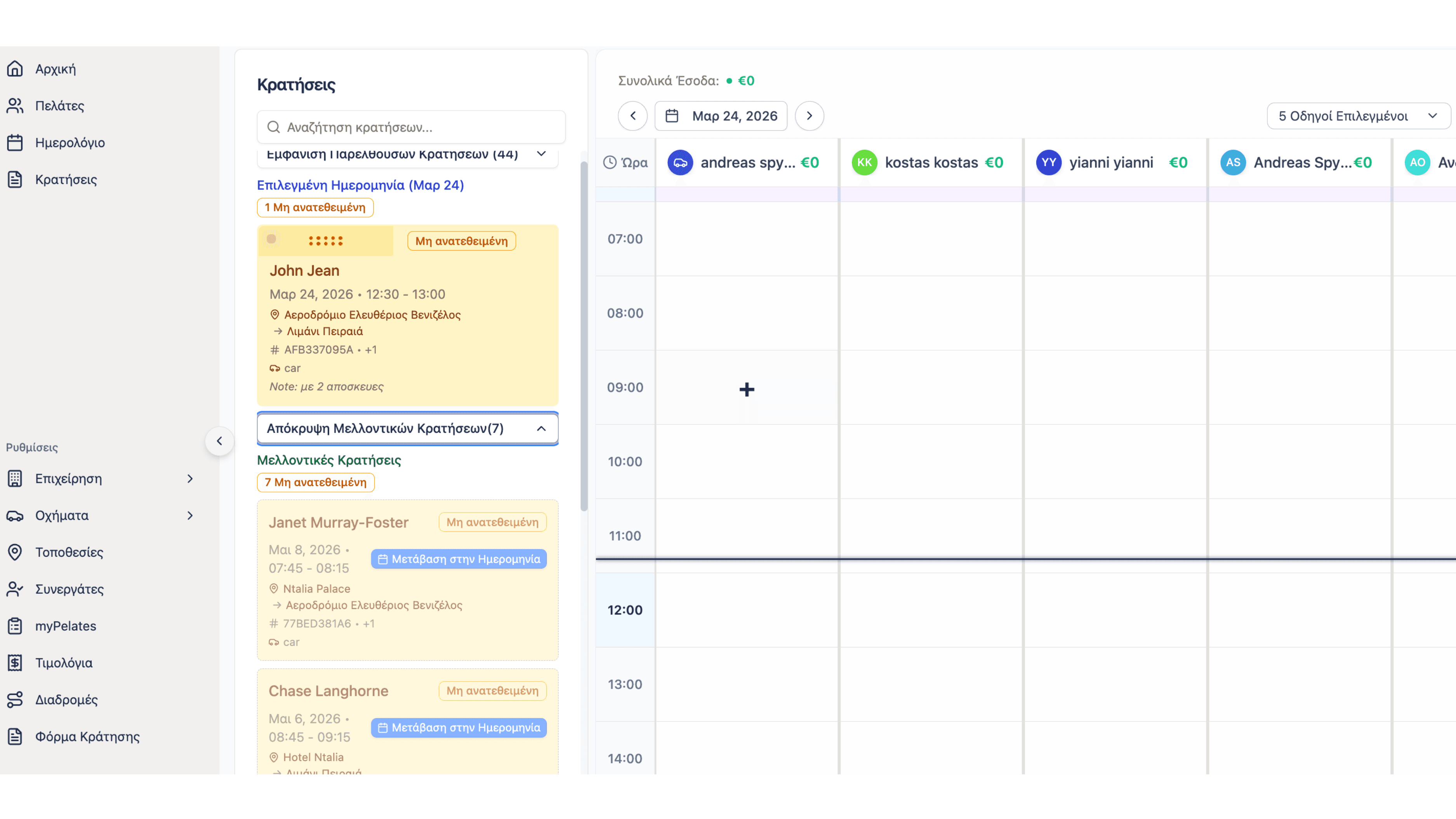Viewport: 1456px width, 819px height.
Task: Click Μετάβαση στην Ημερομηνία for Janet Murray-Foster
Action: click(459, 559)
